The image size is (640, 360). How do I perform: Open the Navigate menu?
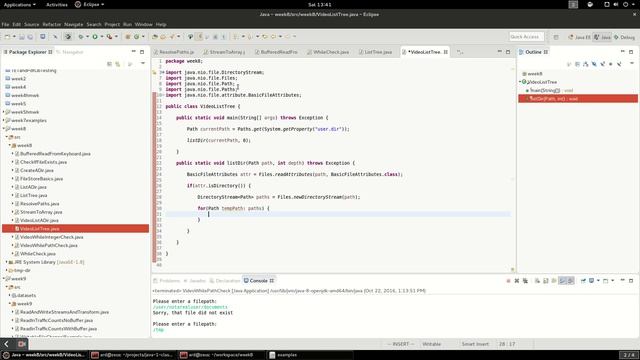click(73, 24)
